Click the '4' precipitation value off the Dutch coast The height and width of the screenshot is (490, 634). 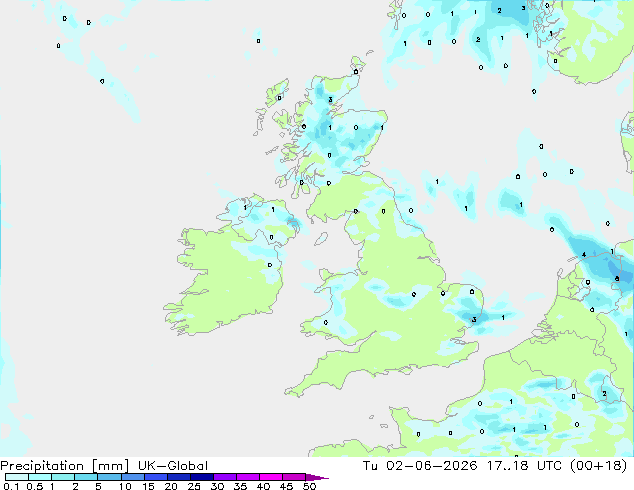[583, 255]
